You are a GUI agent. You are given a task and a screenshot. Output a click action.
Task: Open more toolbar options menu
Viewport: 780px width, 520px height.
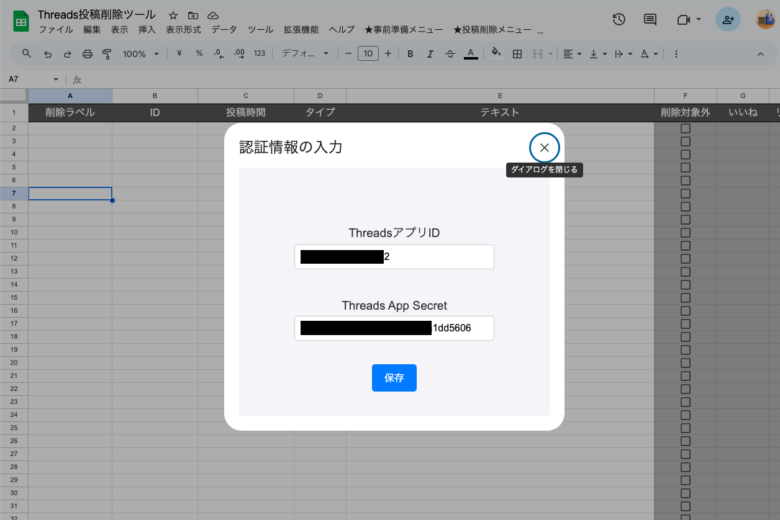pyautogui.click(x=676, y=54)
